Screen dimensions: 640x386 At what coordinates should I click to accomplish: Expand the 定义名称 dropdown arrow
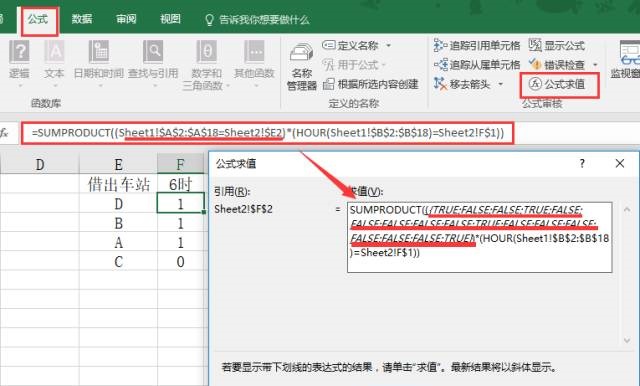(x=389, y=45)
